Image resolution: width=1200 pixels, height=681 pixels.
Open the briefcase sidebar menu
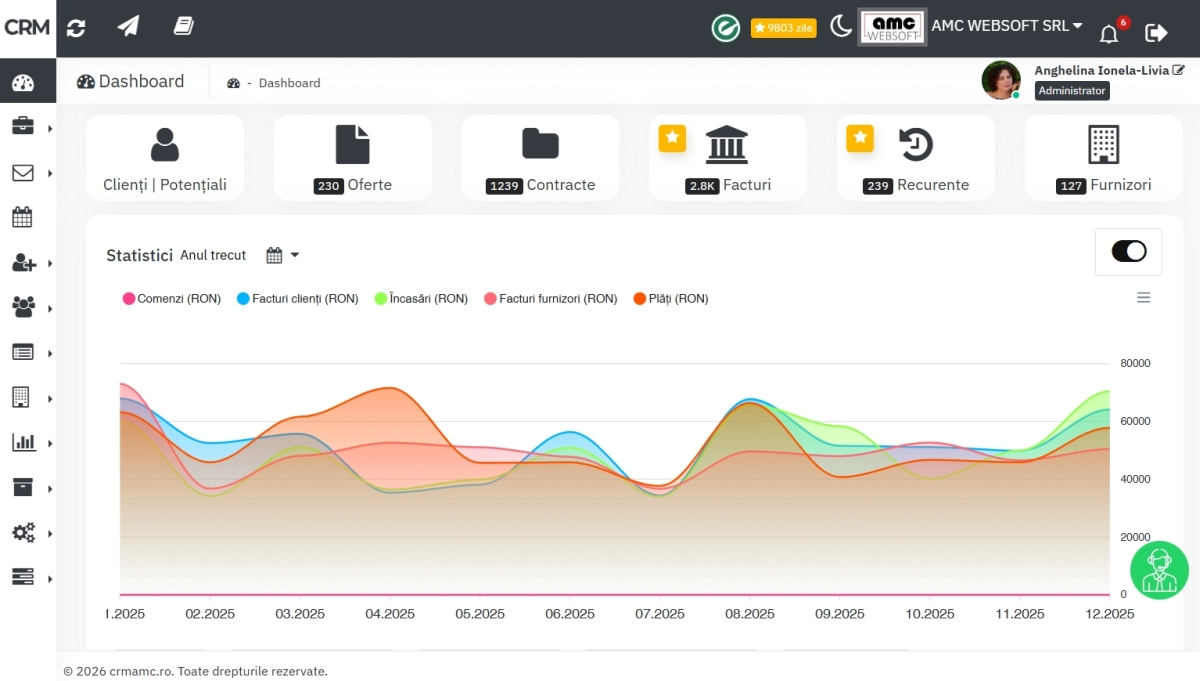click(23, 127)
